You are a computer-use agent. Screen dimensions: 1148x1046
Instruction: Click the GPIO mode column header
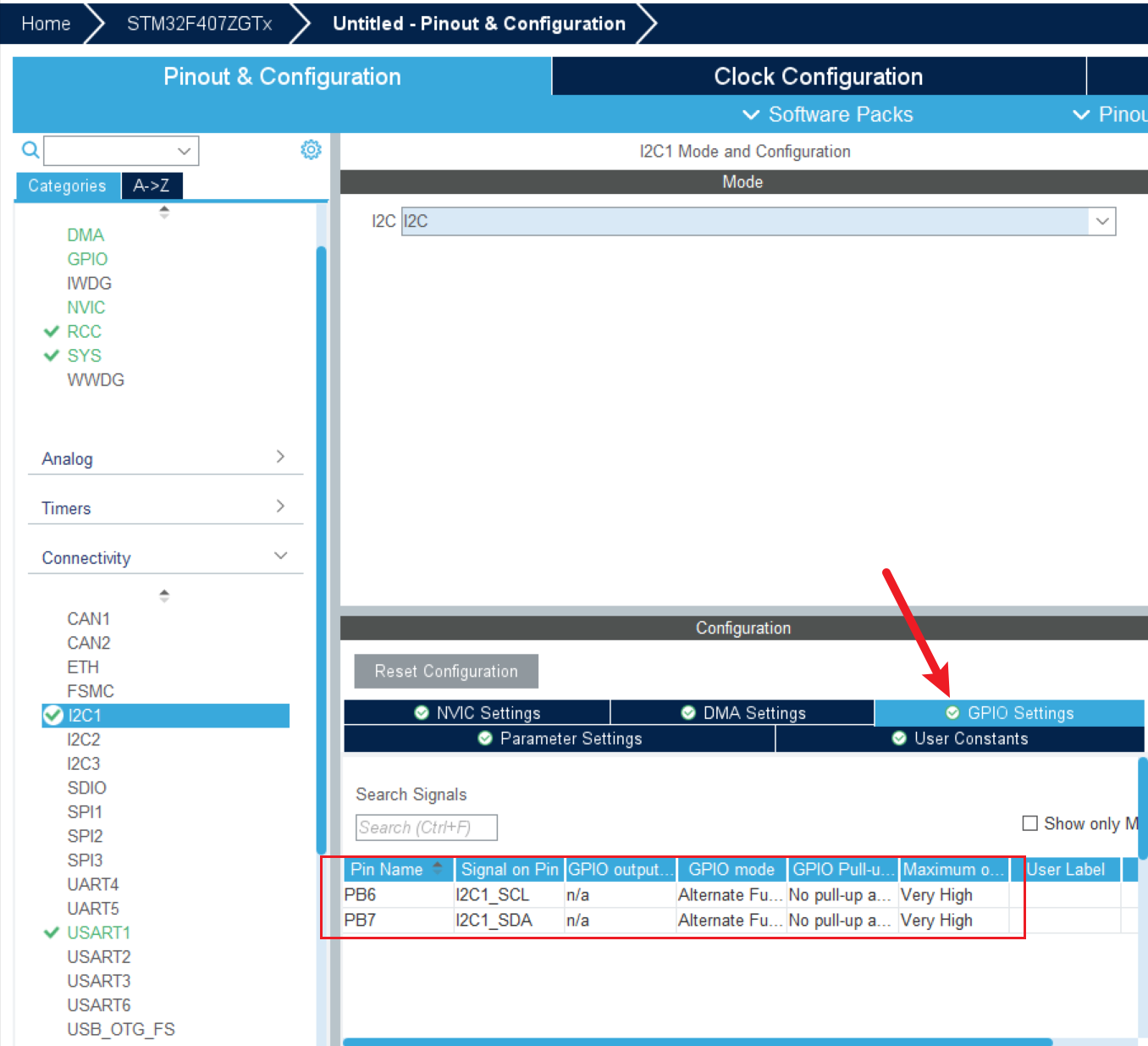(731, 869)
